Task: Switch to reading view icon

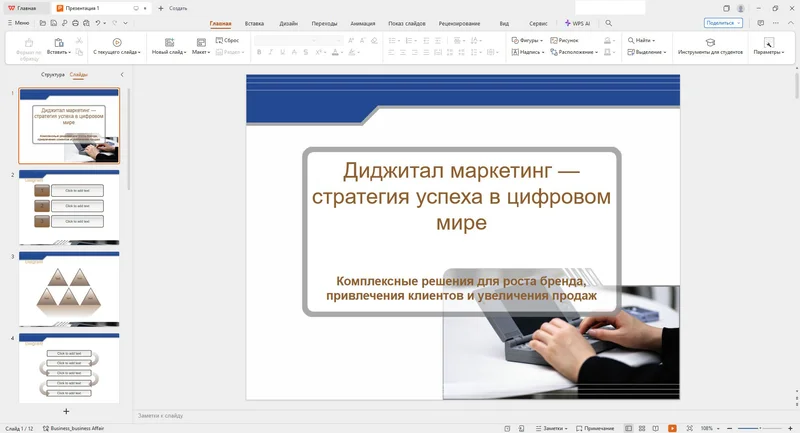Action: [x=656, y=428]
